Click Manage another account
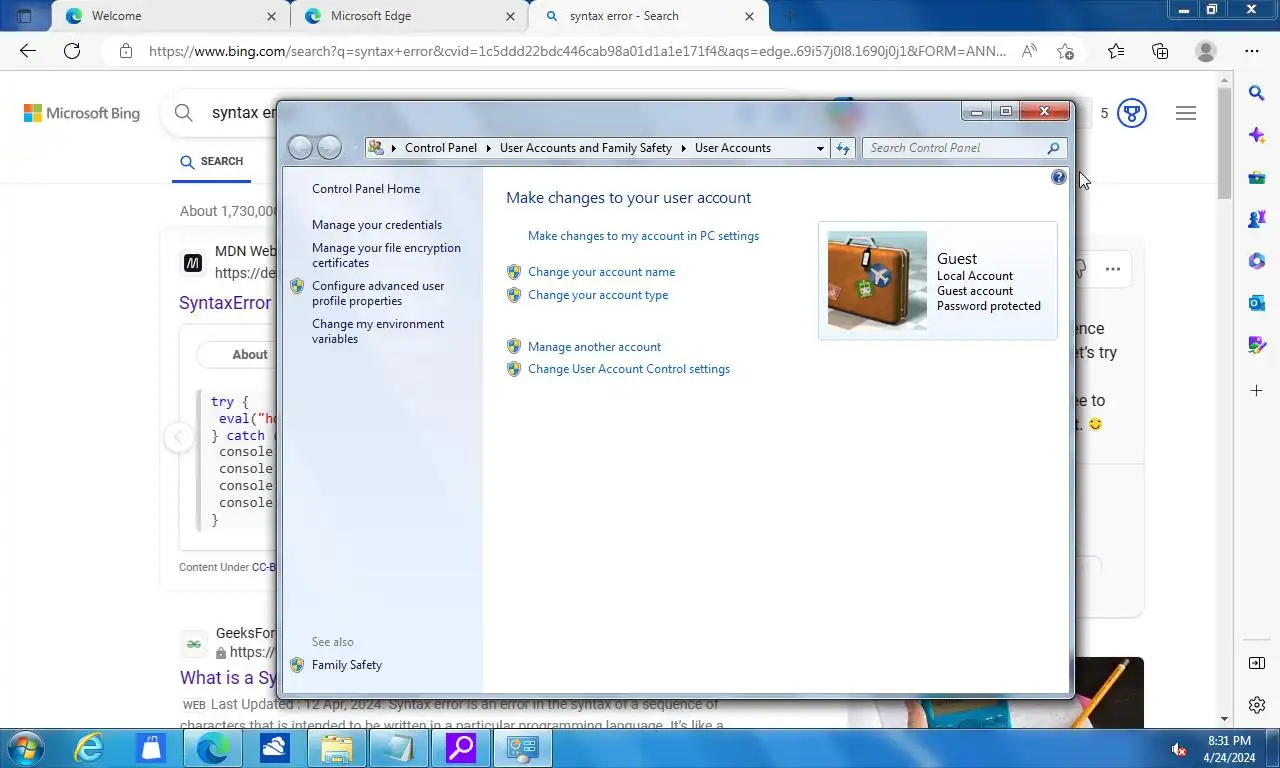 click(x=594, y=347)
